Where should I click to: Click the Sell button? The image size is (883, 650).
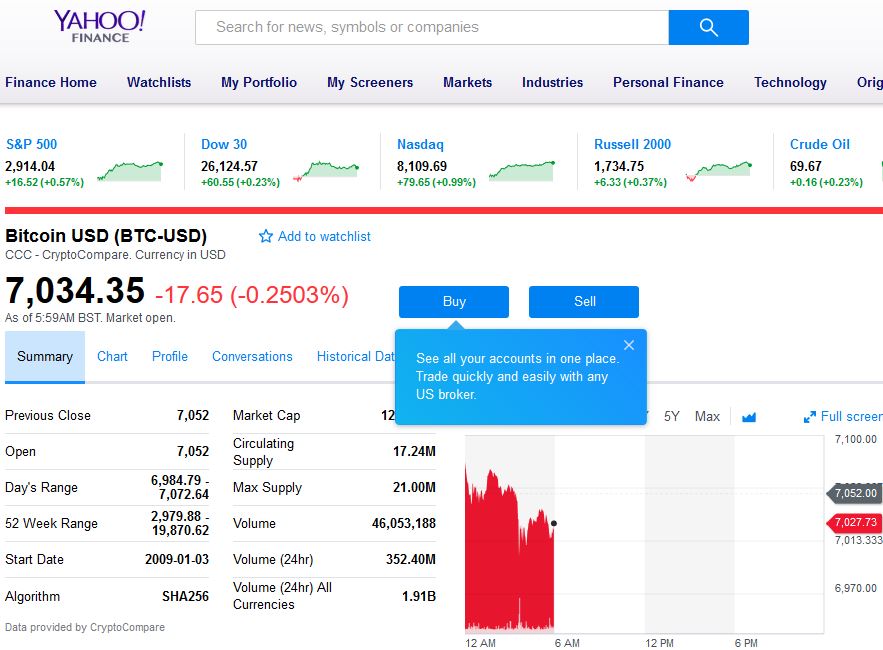583,301
